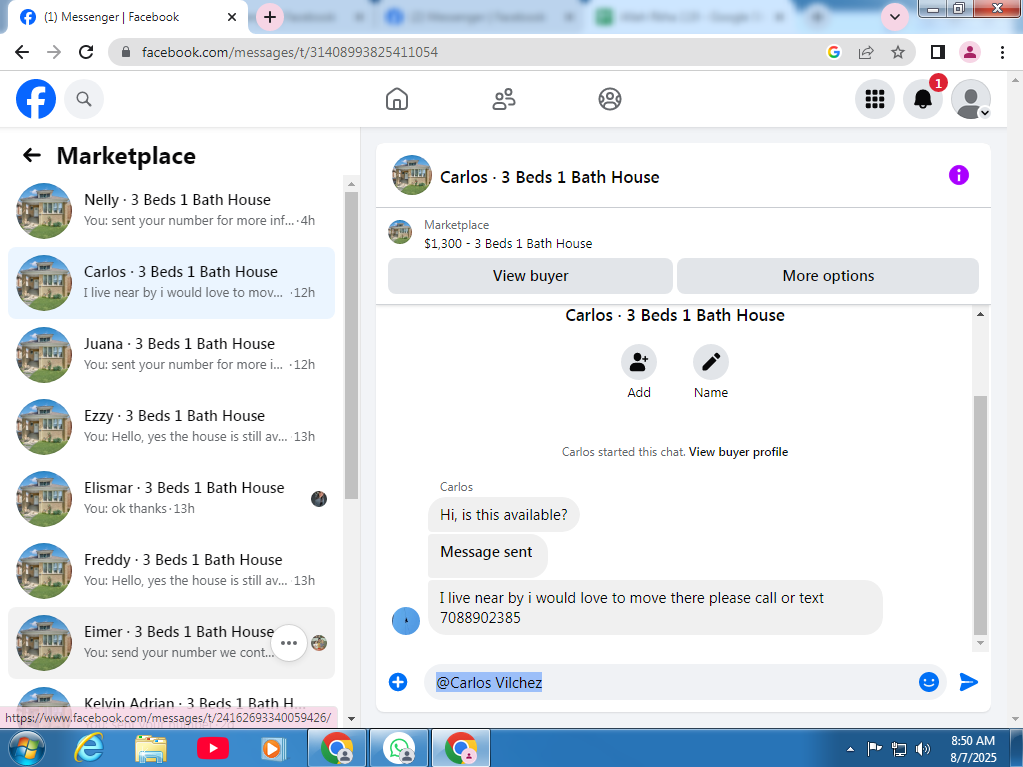This screenshot has height=767, width=1023.
Task: Open the Nelly conversation
Action: coord(171,211)
